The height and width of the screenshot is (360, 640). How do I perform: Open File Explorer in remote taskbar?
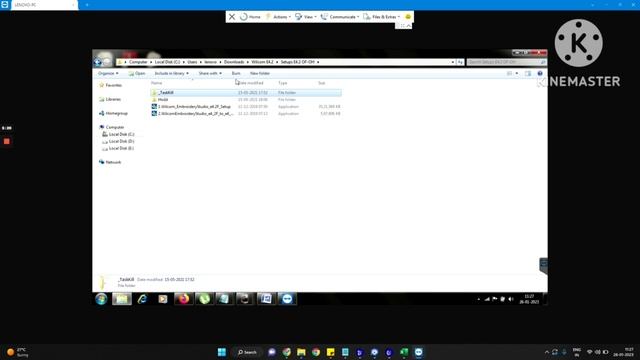click(x=122, y=299)
